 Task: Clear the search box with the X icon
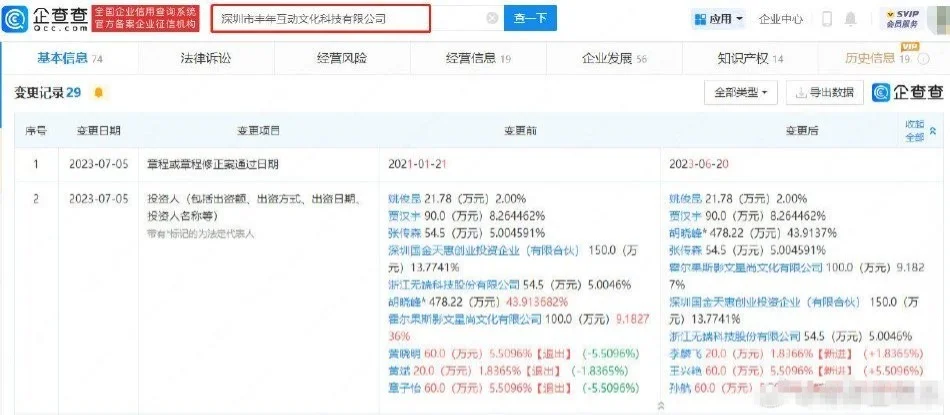[493, 19]
